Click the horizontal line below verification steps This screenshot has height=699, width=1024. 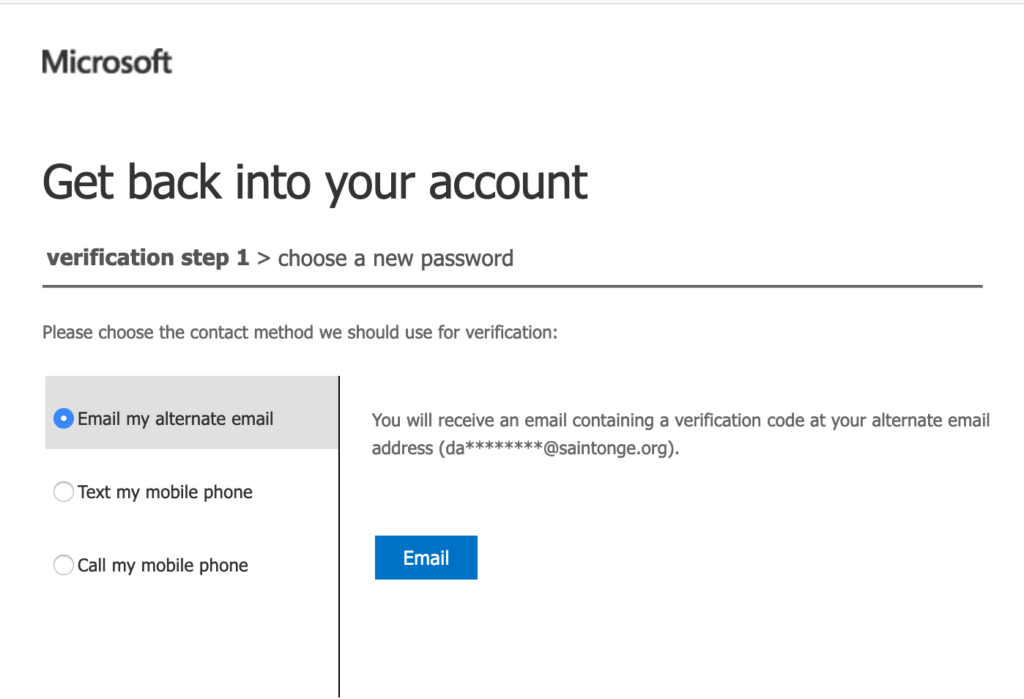pyautogui.click(x=512, y=287)
